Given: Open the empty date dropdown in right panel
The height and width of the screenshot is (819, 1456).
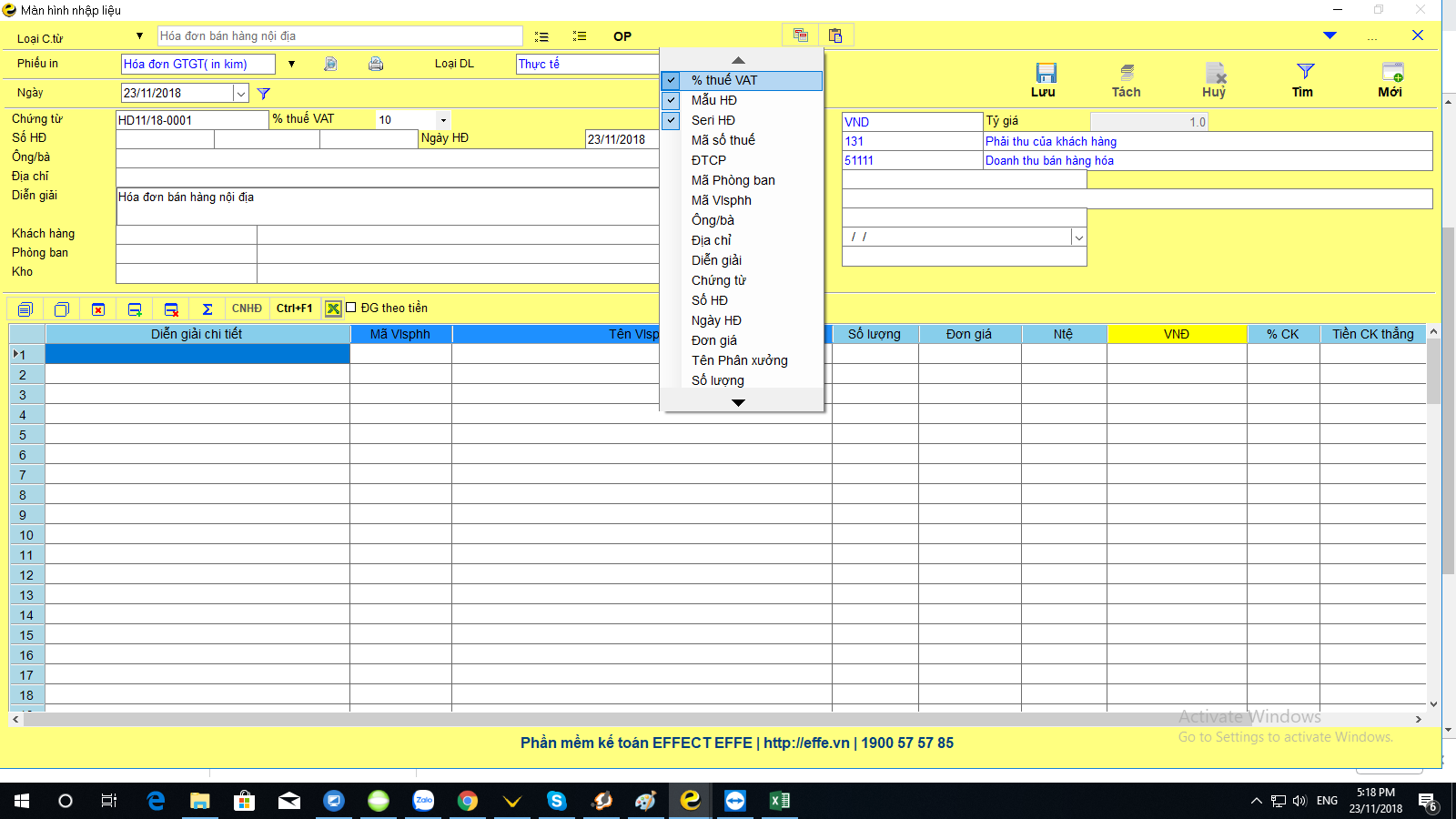Looking at the screenshot, I should click(1078, 238).
